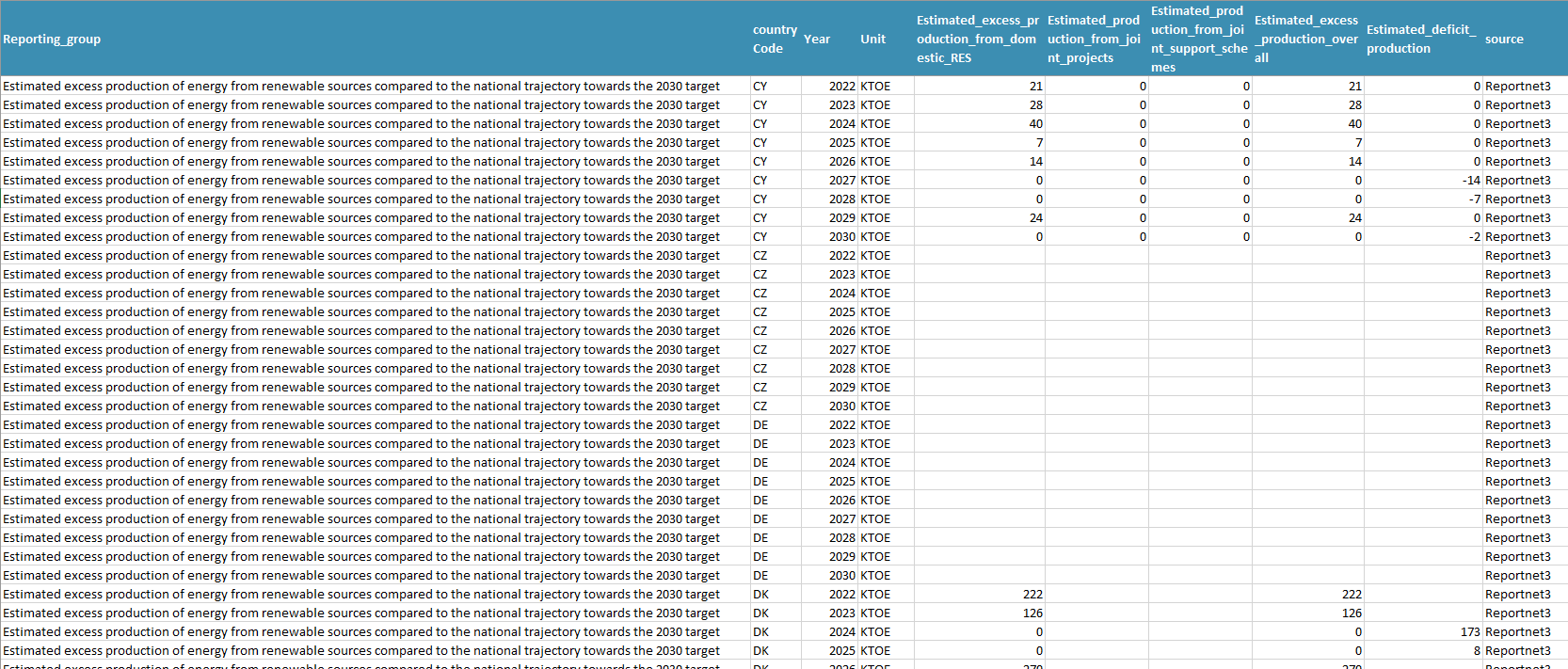Click year 2030 in the last DE row

coord(841,575)
